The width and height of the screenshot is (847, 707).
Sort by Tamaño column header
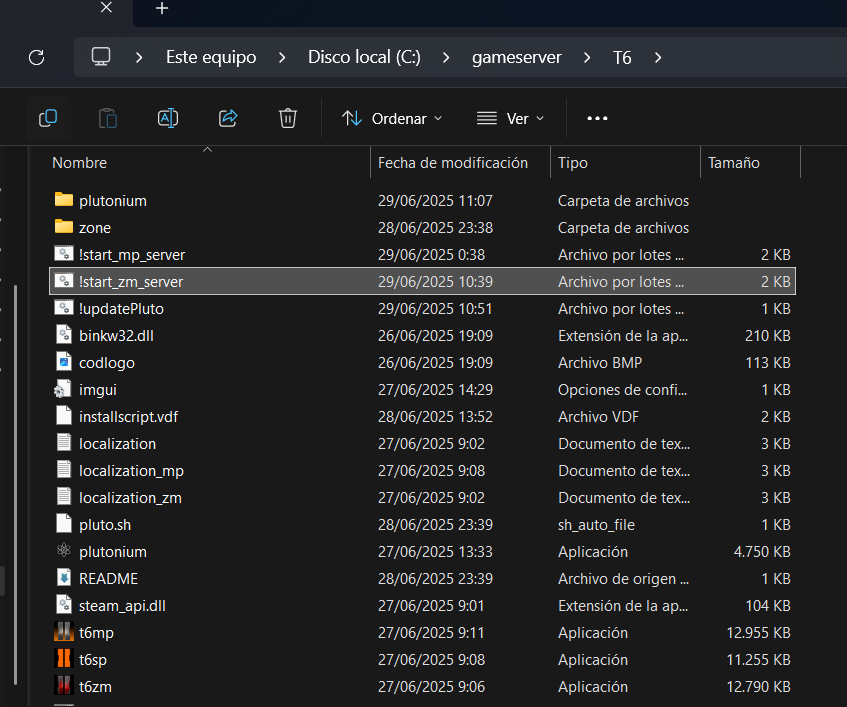coord(734,163)
